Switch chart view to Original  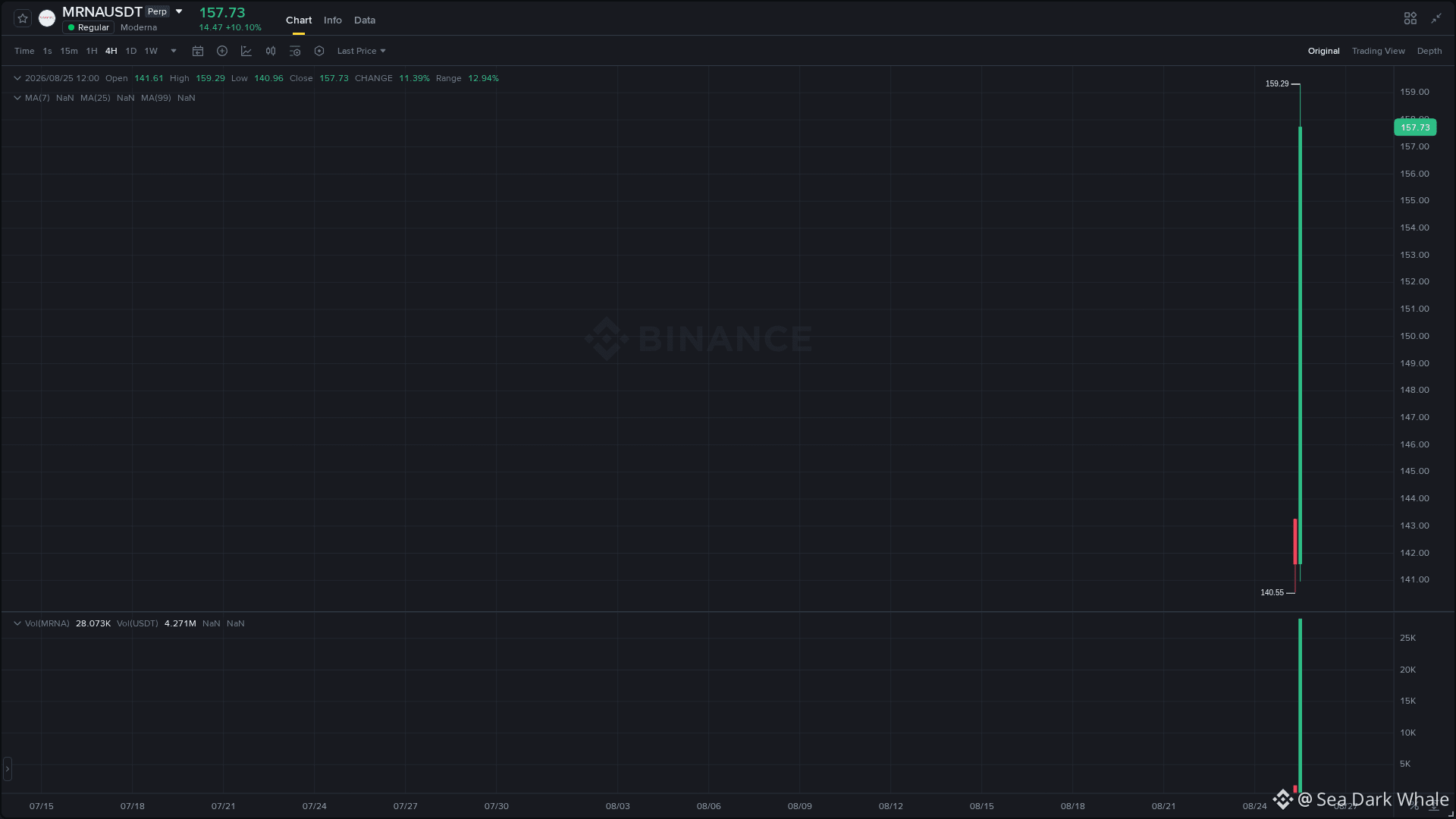tap(1323, 51)
